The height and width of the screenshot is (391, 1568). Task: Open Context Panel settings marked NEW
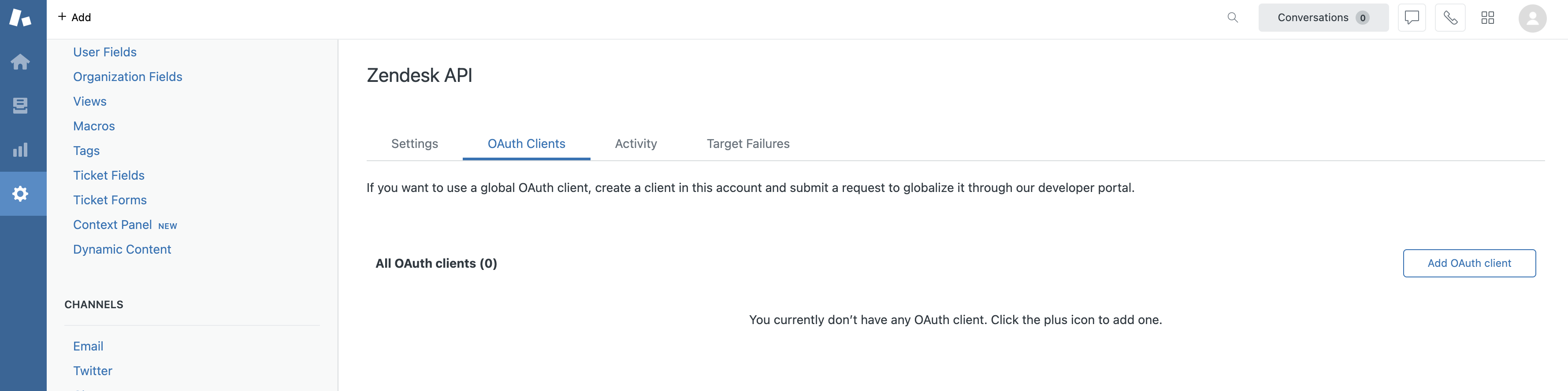pos(113,225)
